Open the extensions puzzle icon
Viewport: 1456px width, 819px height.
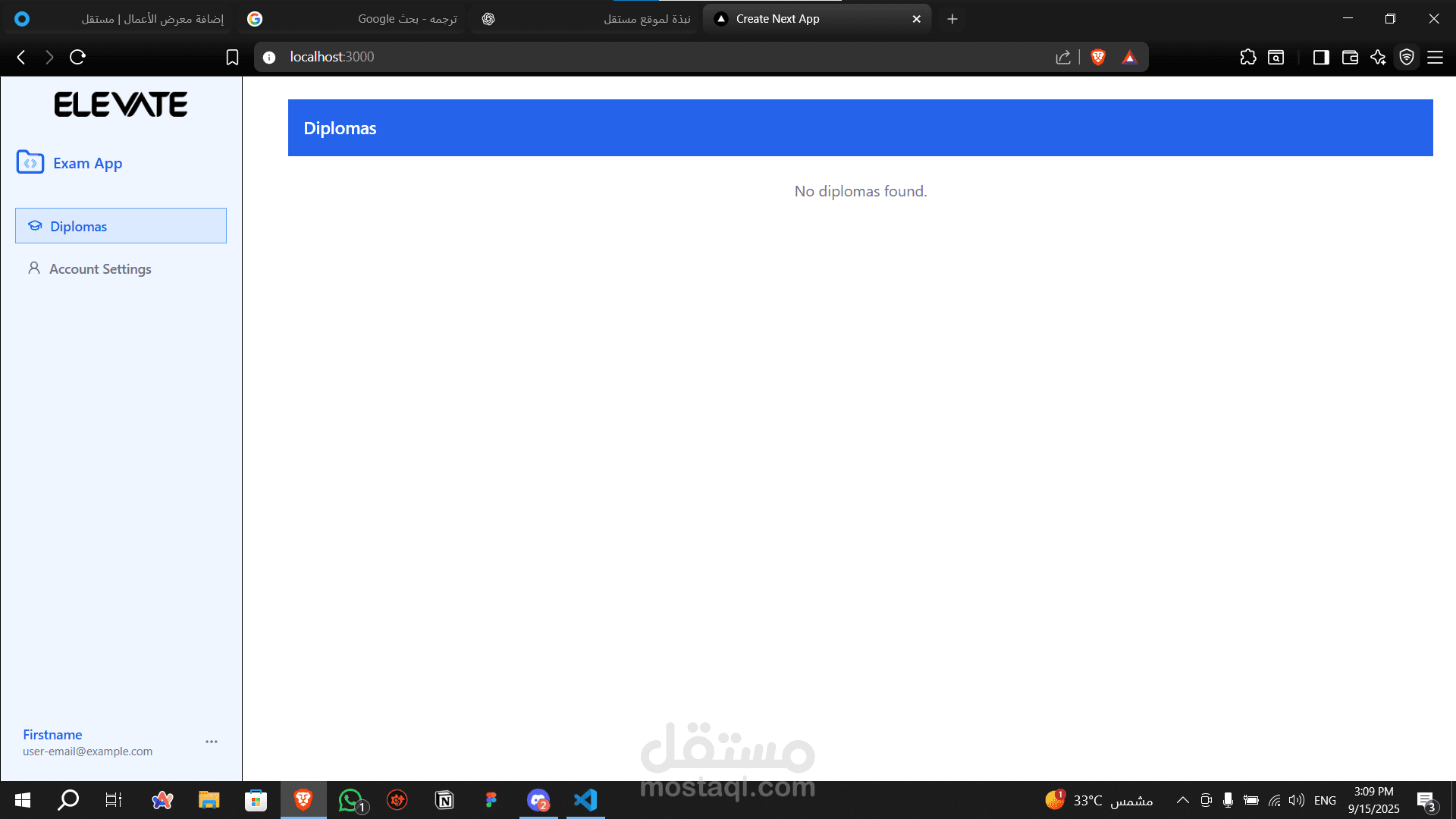pos(1247,57)
